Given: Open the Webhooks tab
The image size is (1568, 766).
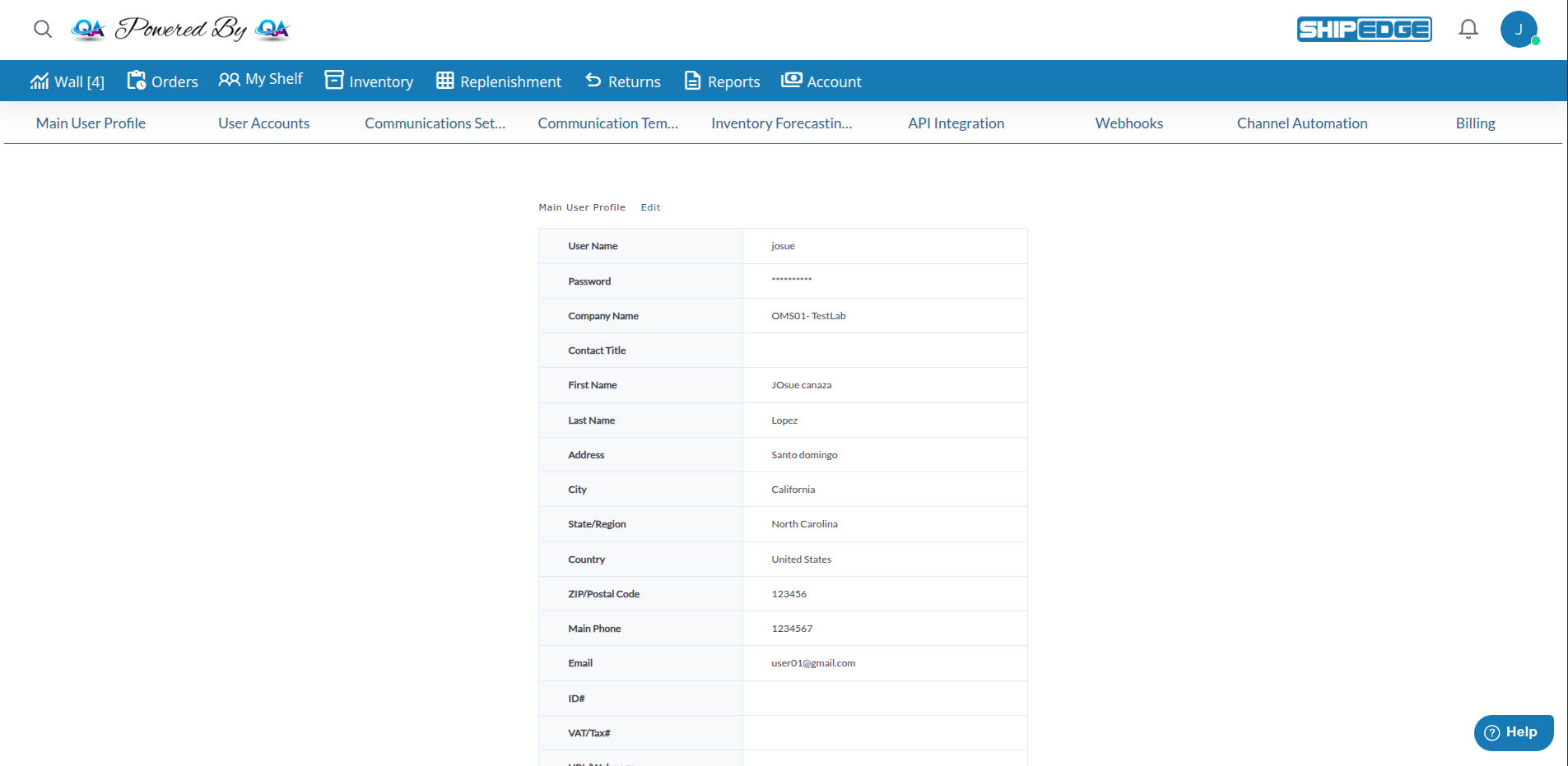Looking at the screenshot, I should pos(1128,123).
